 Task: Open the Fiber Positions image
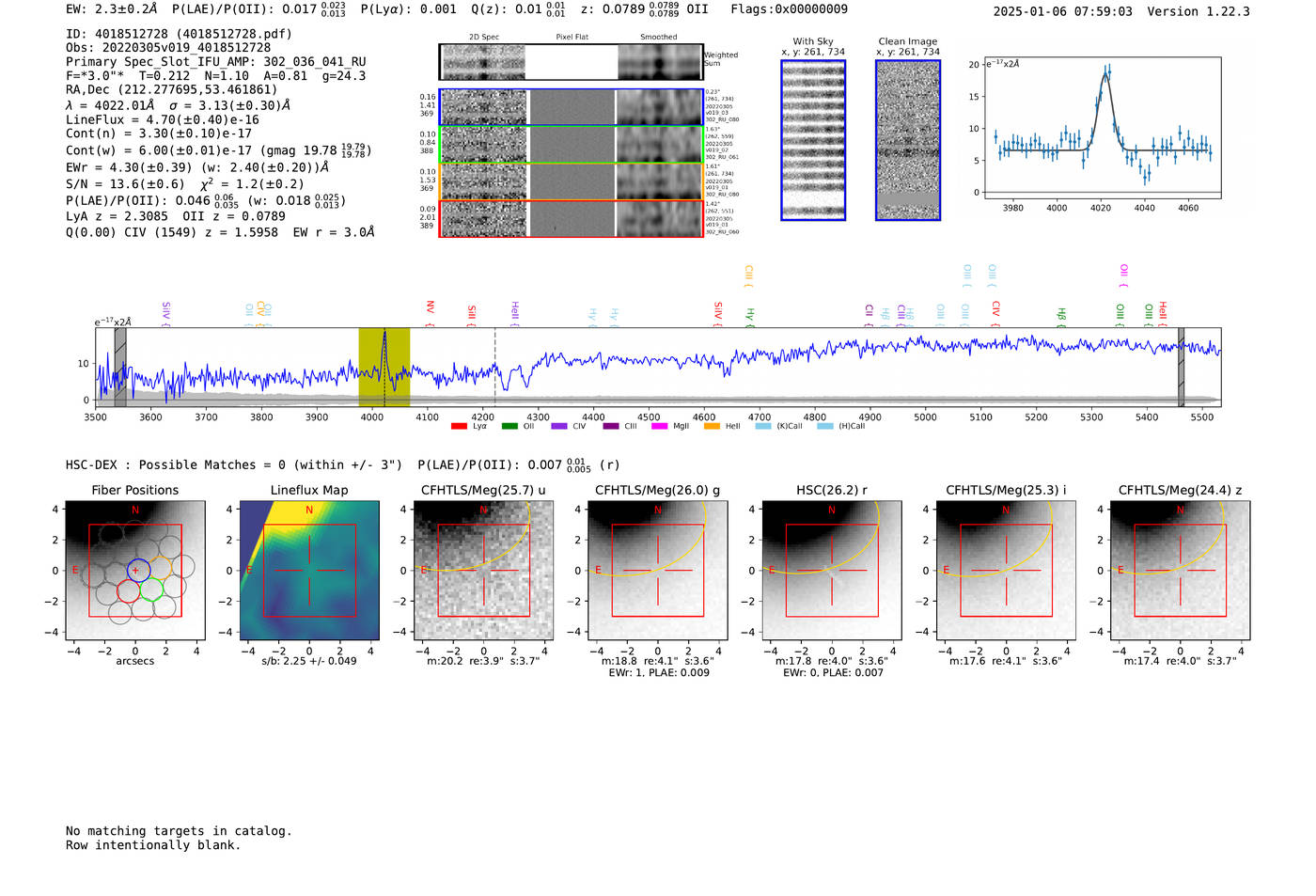coord(135,570)
